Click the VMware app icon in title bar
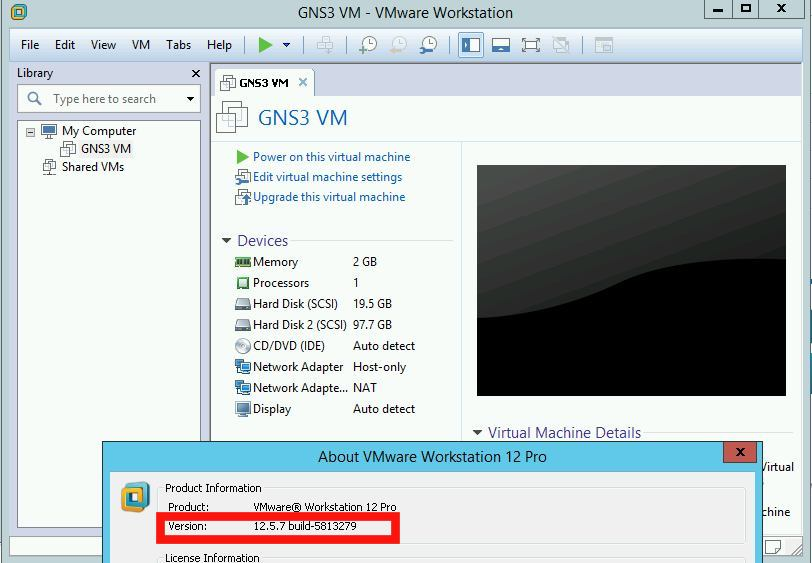812x563 pixels. tap(18, 11)
